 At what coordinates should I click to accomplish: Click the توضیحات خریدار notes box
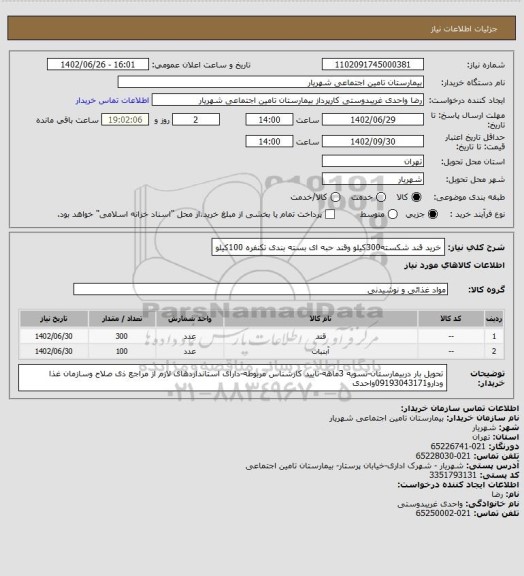232,378
